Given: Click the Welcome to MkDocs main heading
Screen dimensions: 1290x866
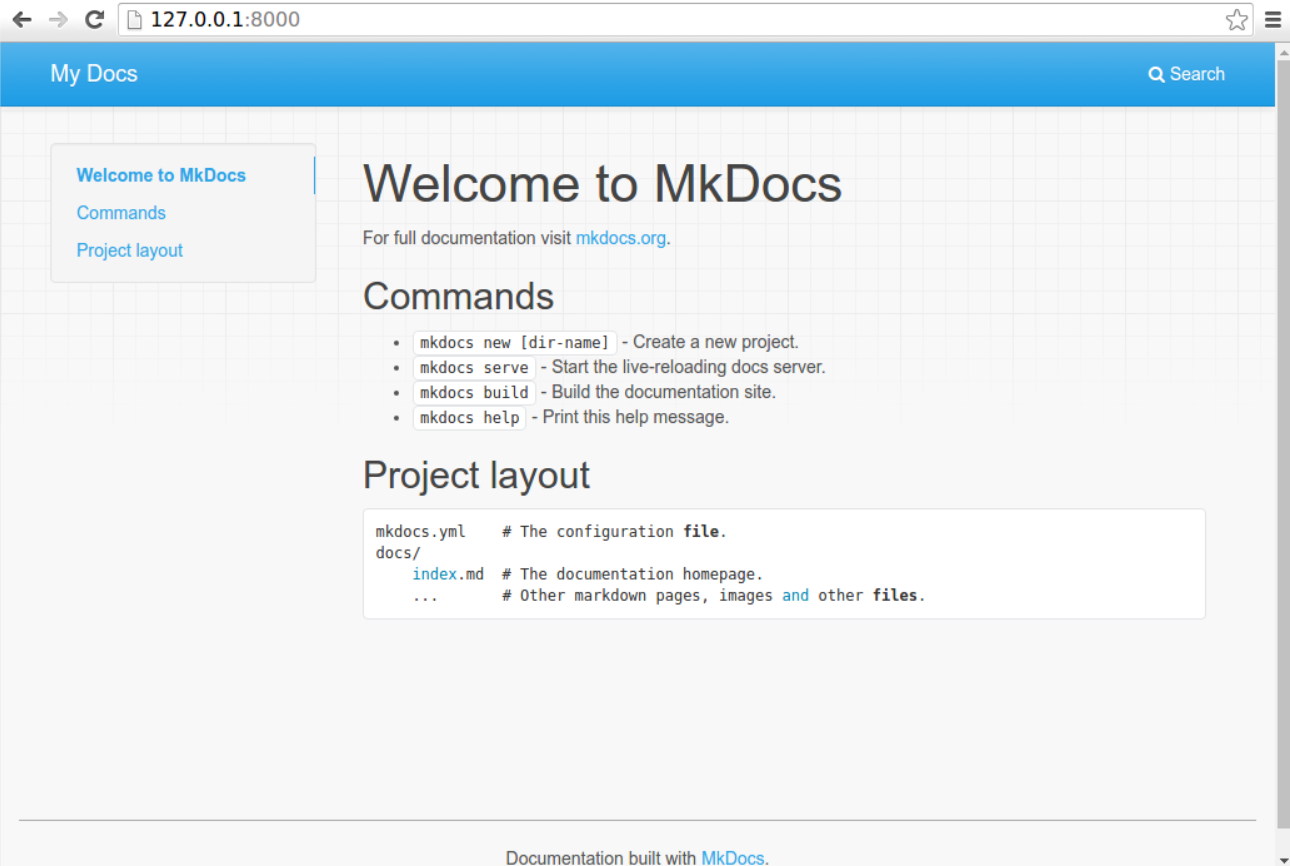Looking at the screenshot, I should coord(602,184).
